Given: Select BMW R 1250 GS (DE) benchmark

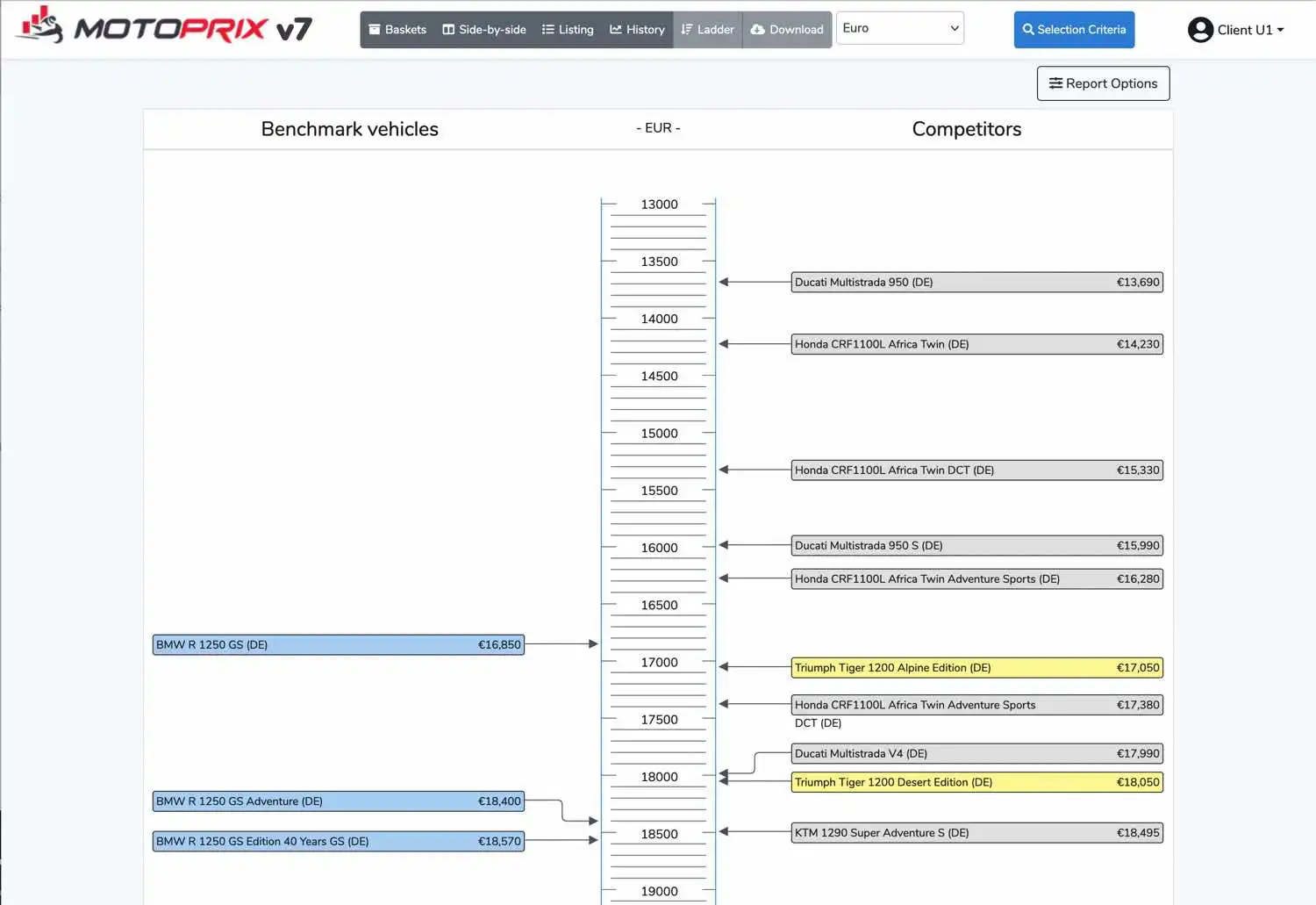Looking at the screenshot, I should [x=339, y=645].
